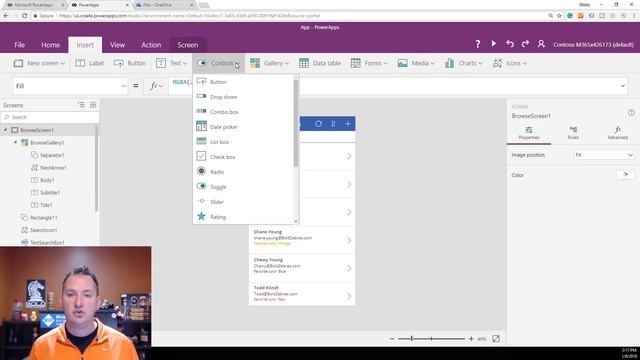Image resolution: width=640 pixels, height=360 pixels.
Task: Redo the last action
Action: (525, 43)
